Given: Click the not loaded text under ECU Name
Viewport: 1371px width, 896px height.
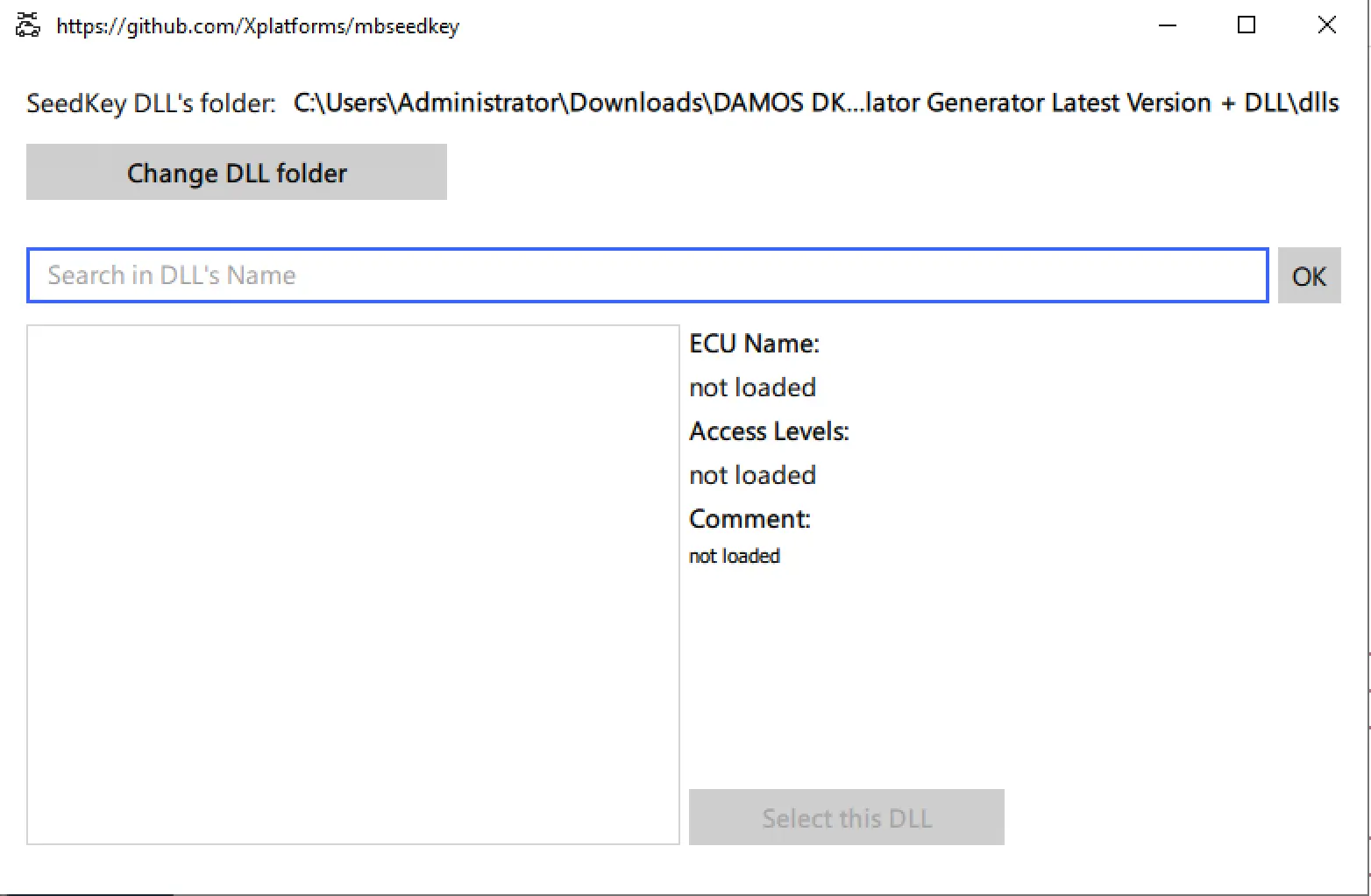Looking at the screenshot, I should [x=752, y=387].
